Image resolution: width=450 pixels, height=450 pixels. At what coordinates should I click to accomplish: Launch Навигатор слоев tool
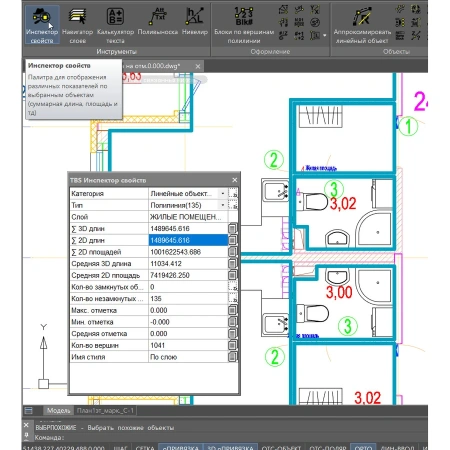point(77,25)
